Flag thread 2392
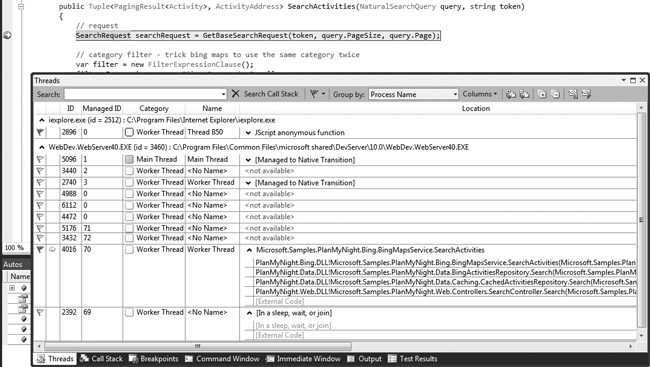 40,312
